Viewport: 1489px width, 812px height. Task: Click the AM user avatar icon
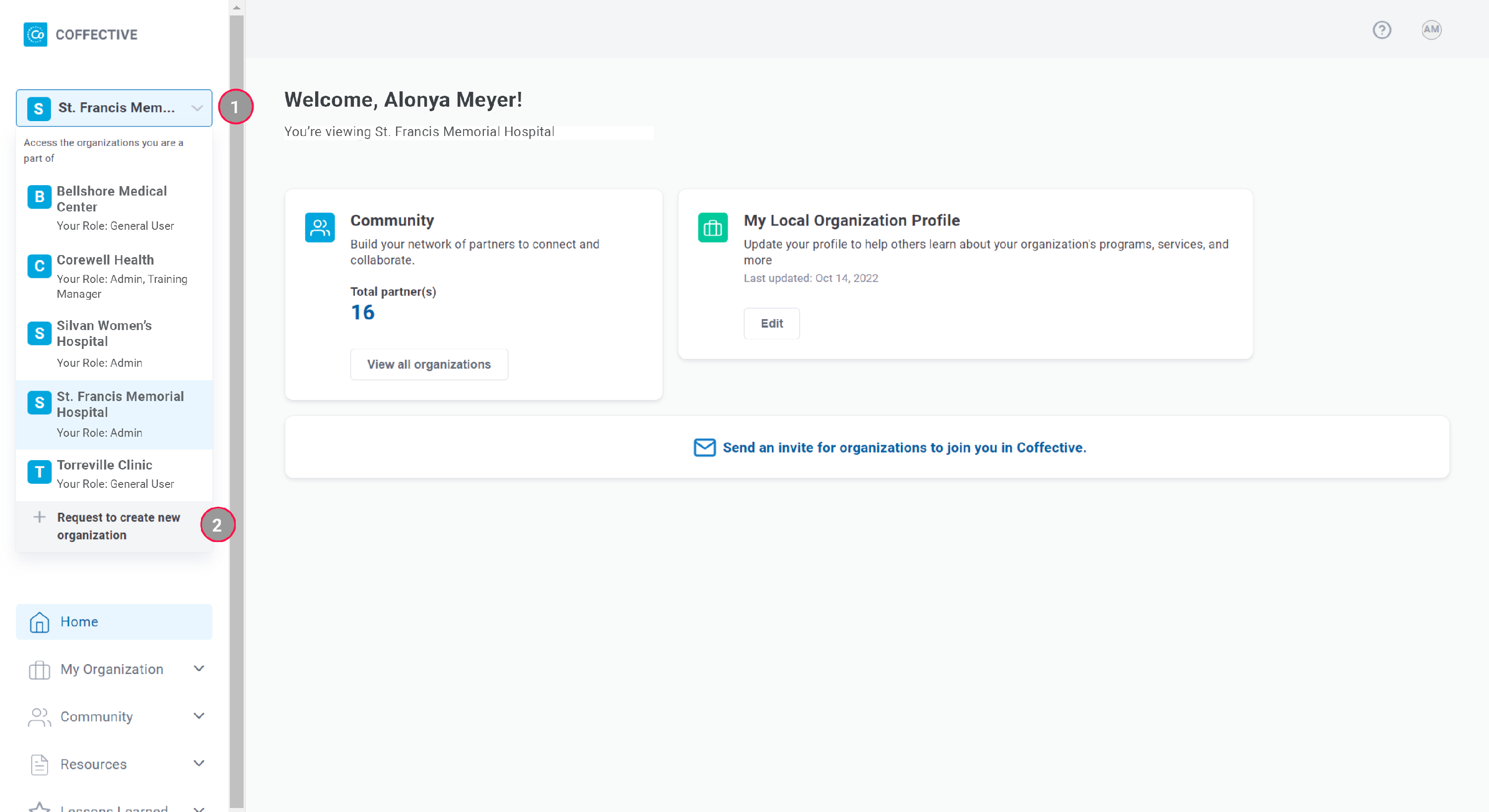(x=1431, y=30)
